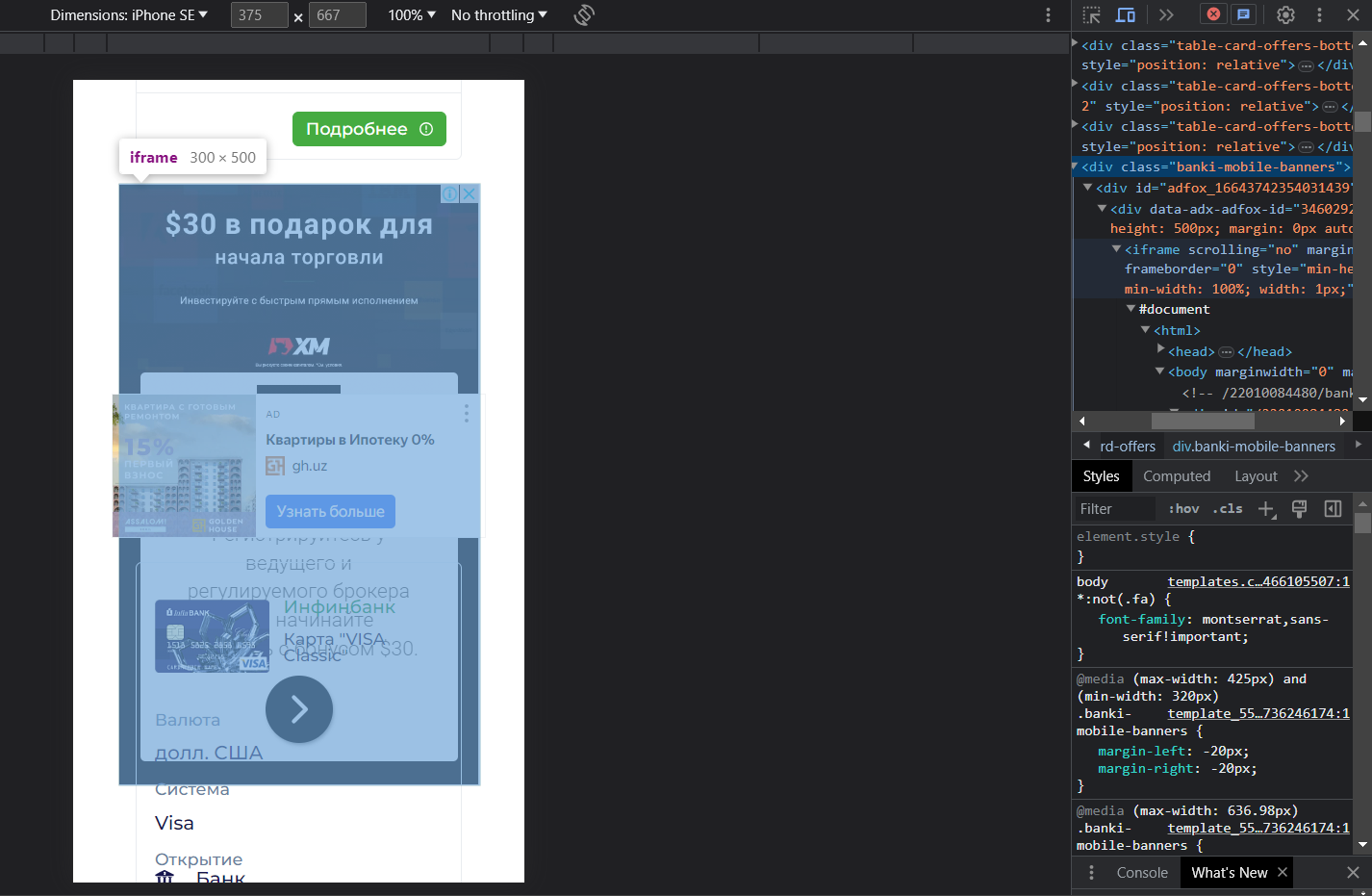Screen dimensions: 1372x896
Task: Collapse the data-adx-adfox-id div node
Action: (1103, 209)
